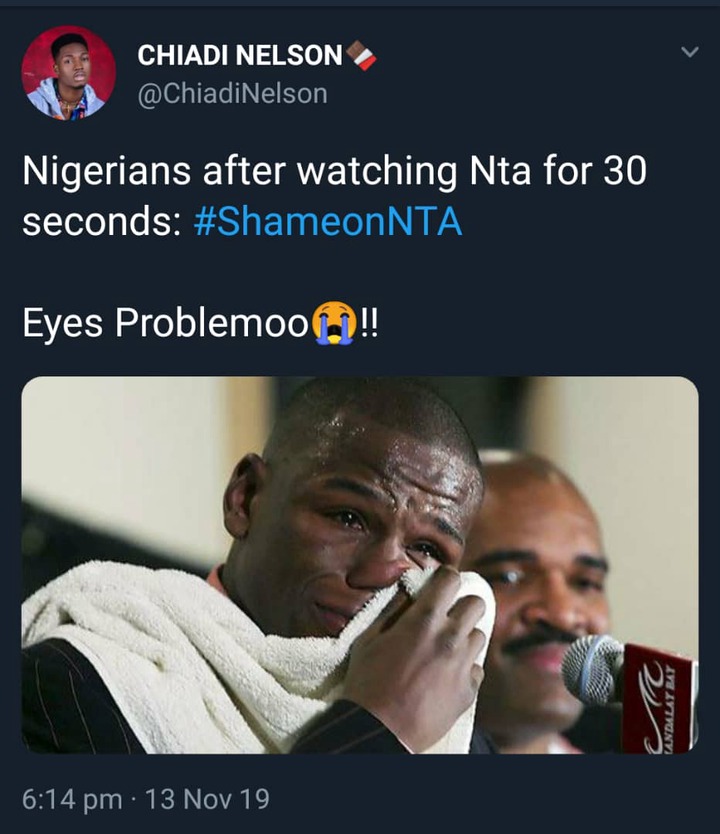Click the dot separator between time and date
Viewport: 720px width, 834px height.
[133, 800]
